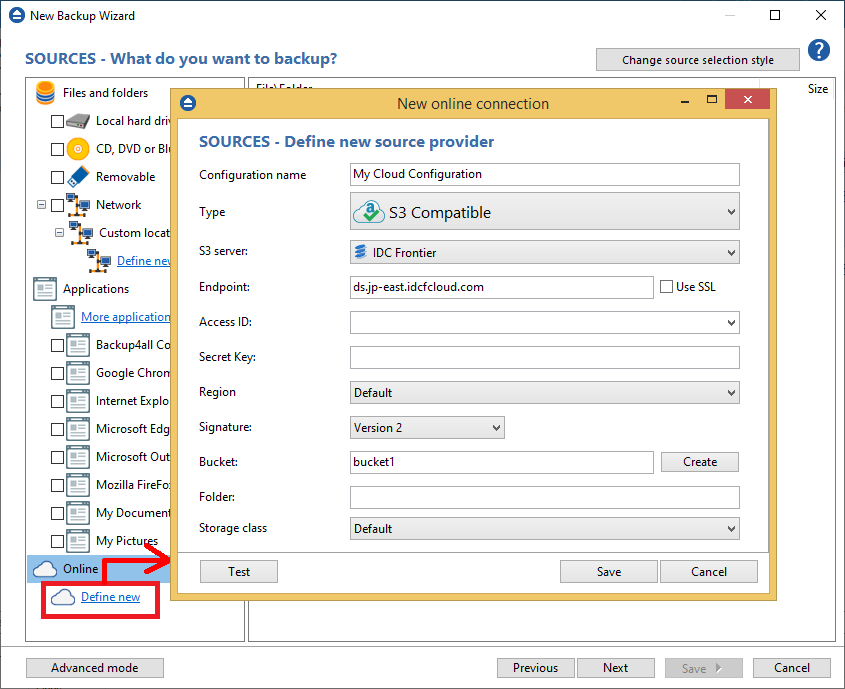The height and width of the screenshot is (689, 845).
Task: Click the Bucket name input field
Action: 501,462
